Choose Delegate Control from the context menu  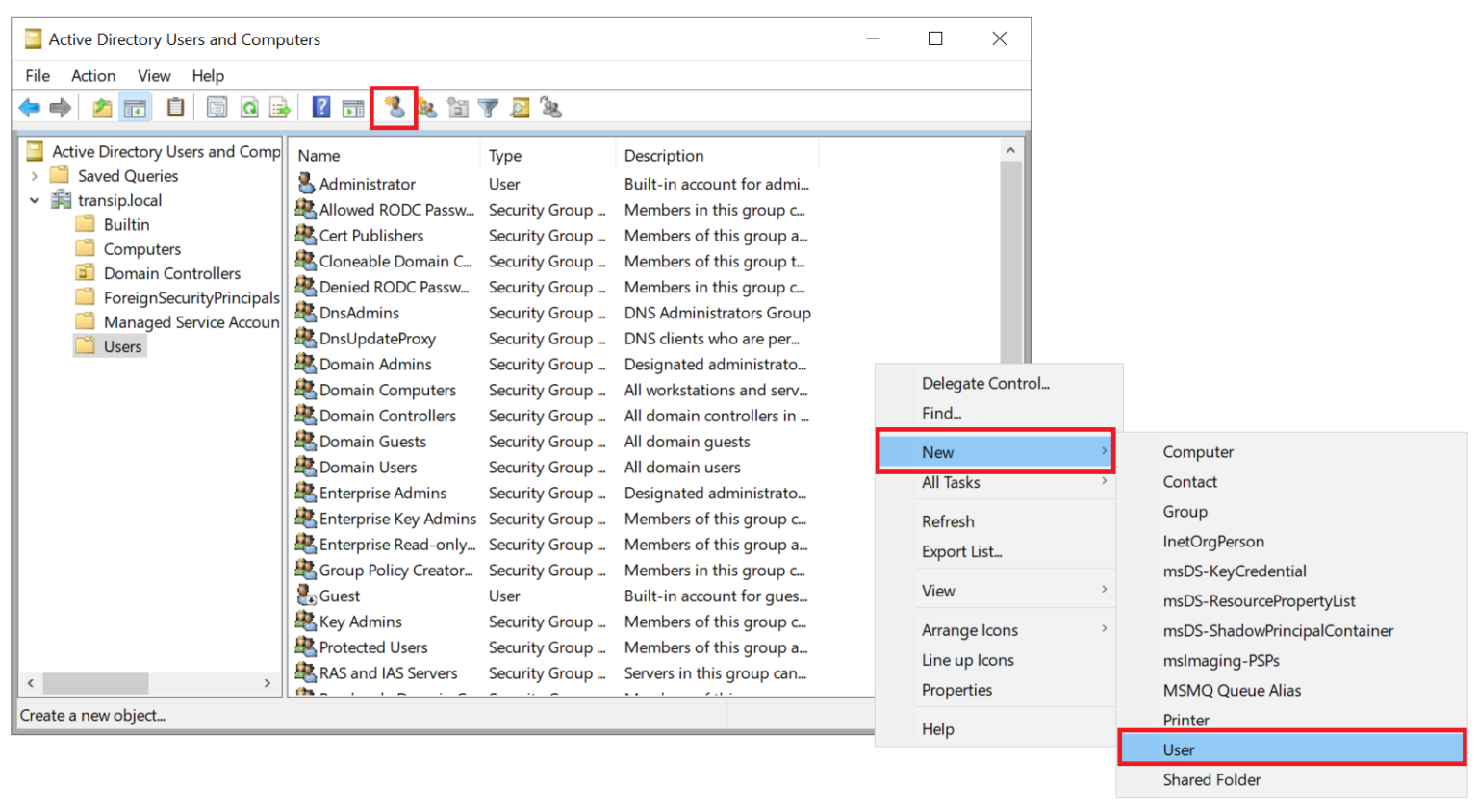coord(985,383)
